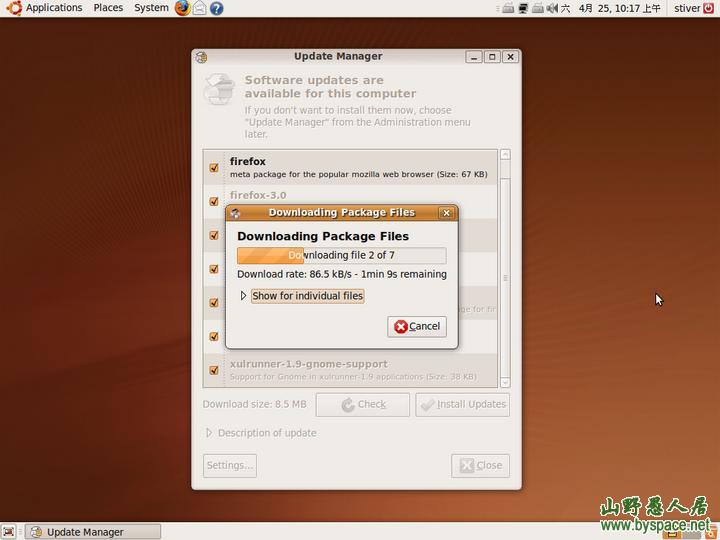Click the Downloading Package Files title icon
This screenshot has width=720, height=540.
236,213
